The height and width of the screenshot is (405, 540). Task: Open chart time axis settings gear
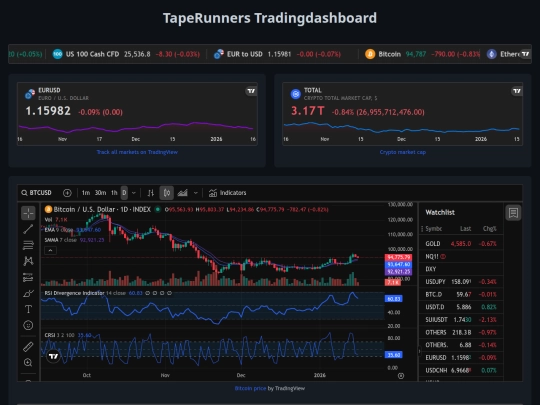tap(401, 376)
